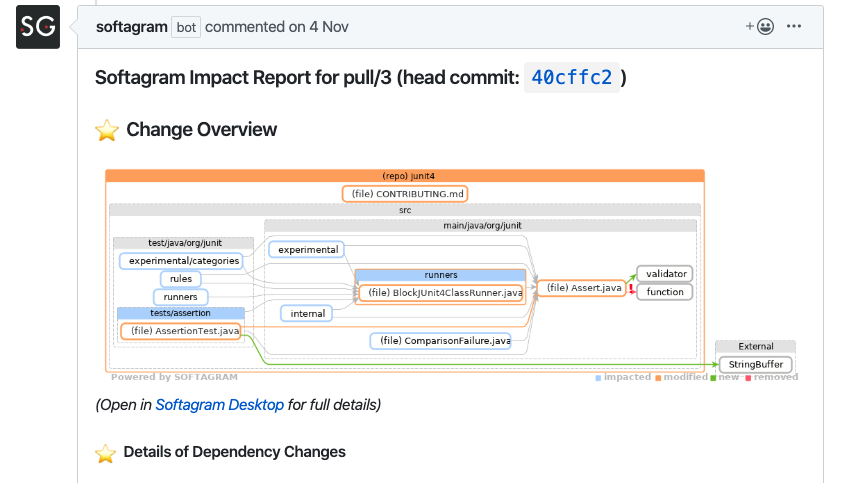The image size is (851, 483).
Task: Open the comment options ellipsis menu
Action: click(795, 27)
